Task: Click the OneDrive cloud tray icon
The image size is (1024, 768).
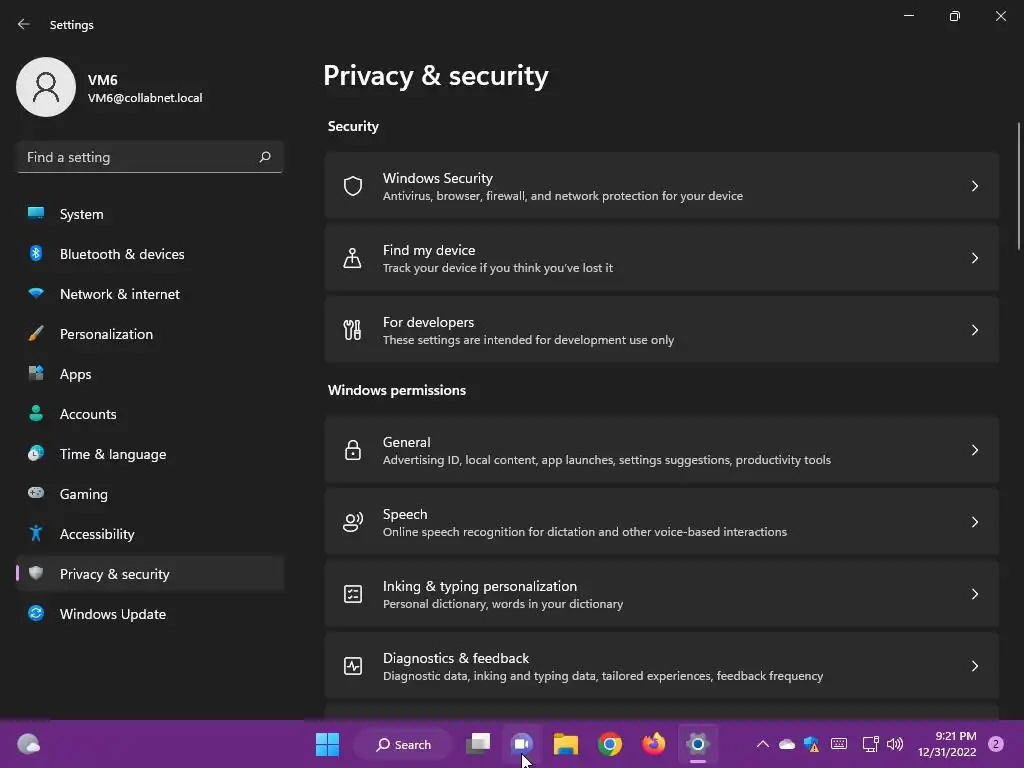Action: [x=787, y=744]
